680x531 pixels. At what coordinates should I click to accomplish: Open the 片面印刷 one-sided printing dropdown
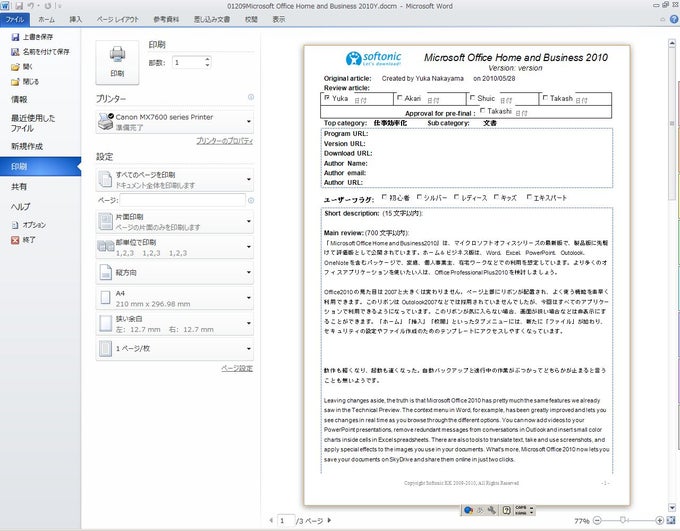(x=175, y=221)
